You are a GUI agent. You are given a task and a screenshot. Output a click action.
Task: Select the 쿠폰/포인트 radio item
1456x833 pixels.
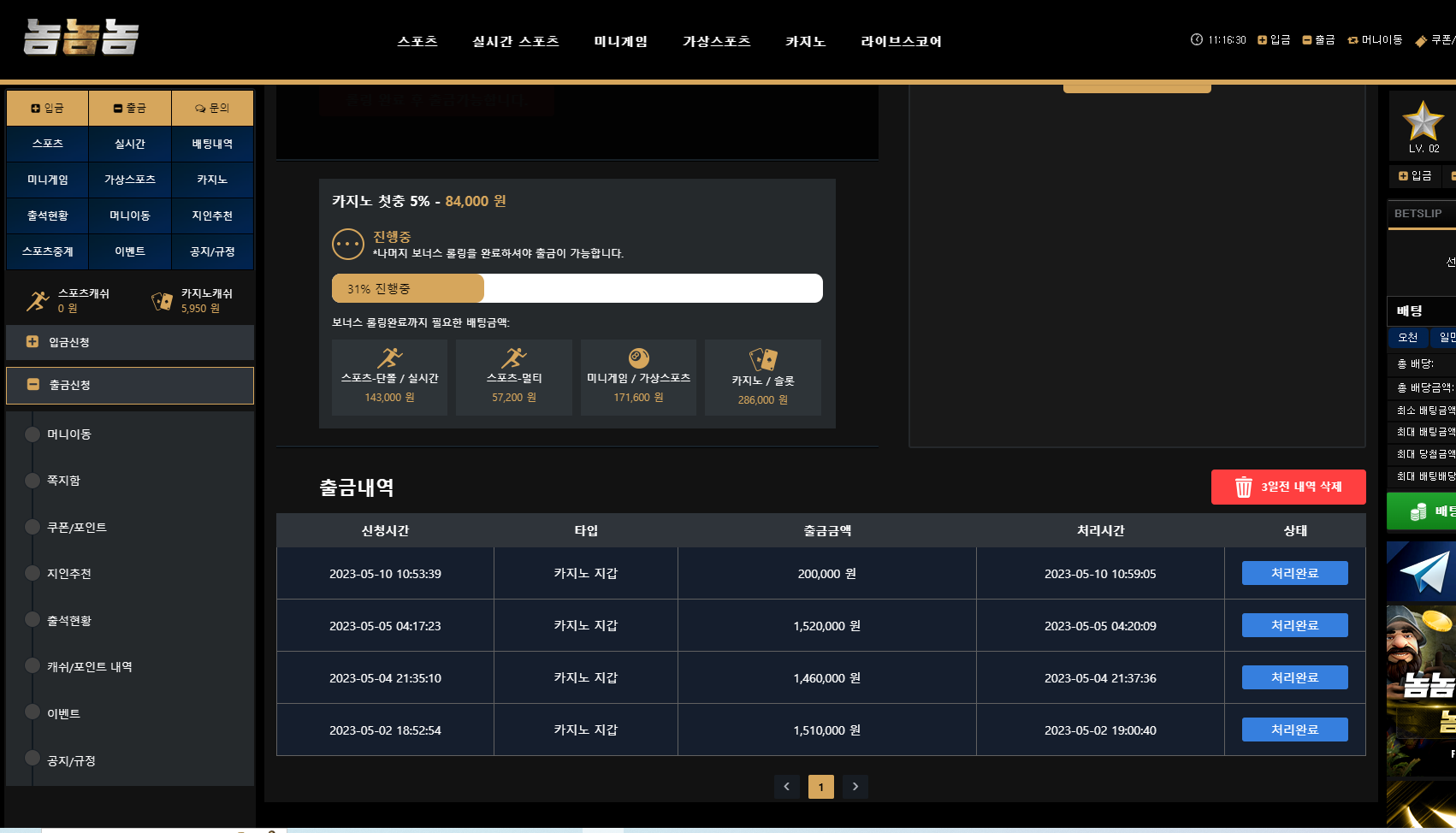(x=33, y=527)
